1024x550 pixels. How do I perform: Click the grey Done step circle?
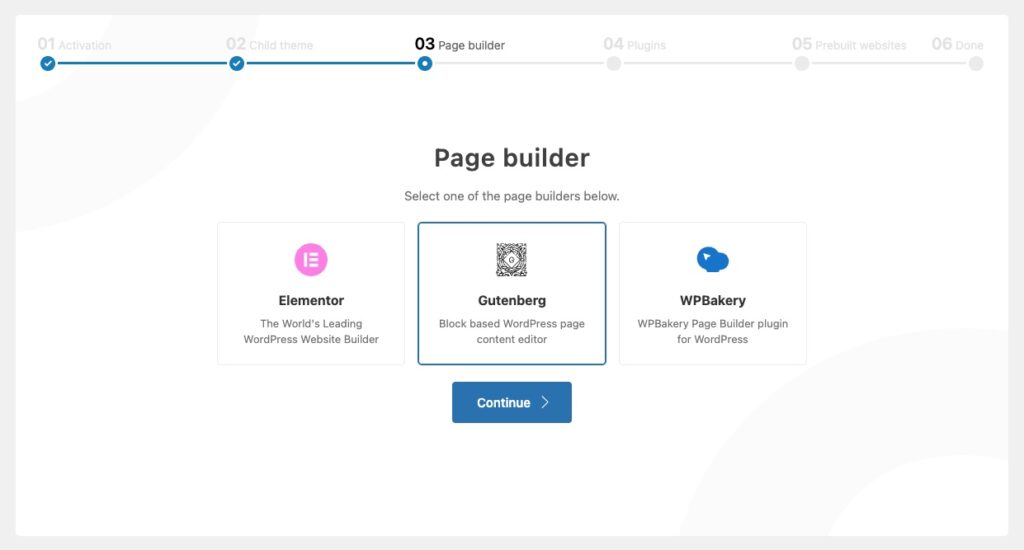(976, 63)
